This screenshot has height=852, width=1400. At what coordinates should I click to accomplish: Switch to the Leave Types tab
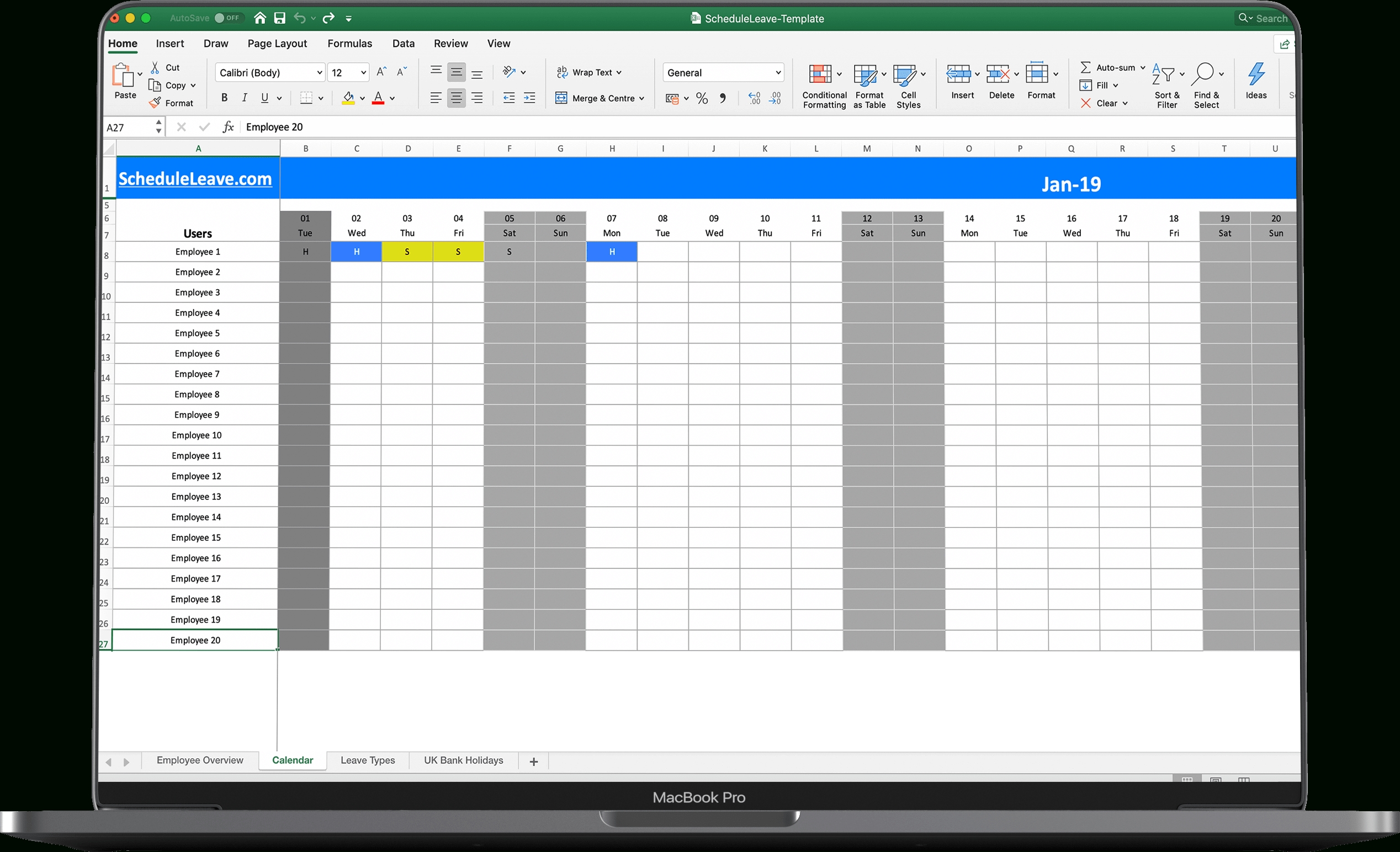pos(367,761)
